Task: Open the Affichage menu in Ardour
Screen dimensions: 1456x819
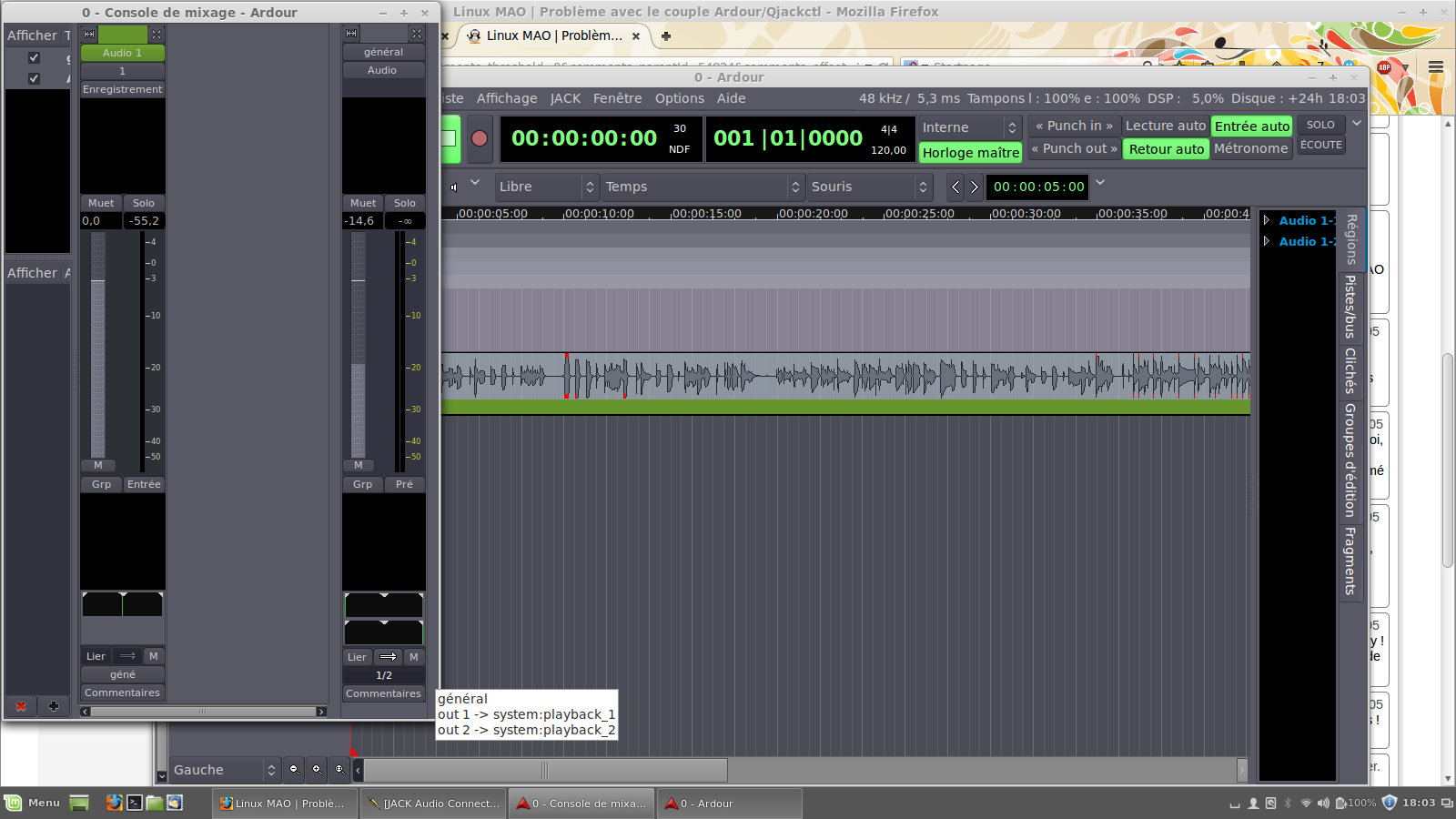Action: (x=507, y=98)
